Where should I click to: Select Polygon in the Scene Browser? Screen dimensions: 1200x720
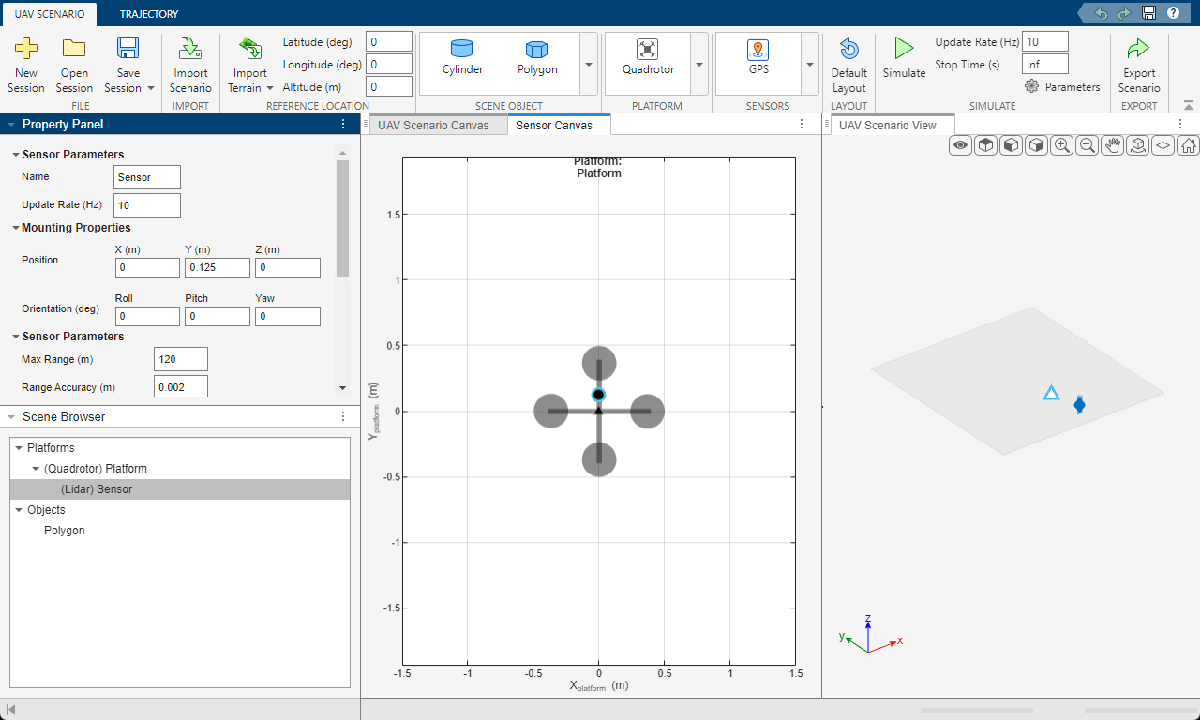[x=64, y=530]
